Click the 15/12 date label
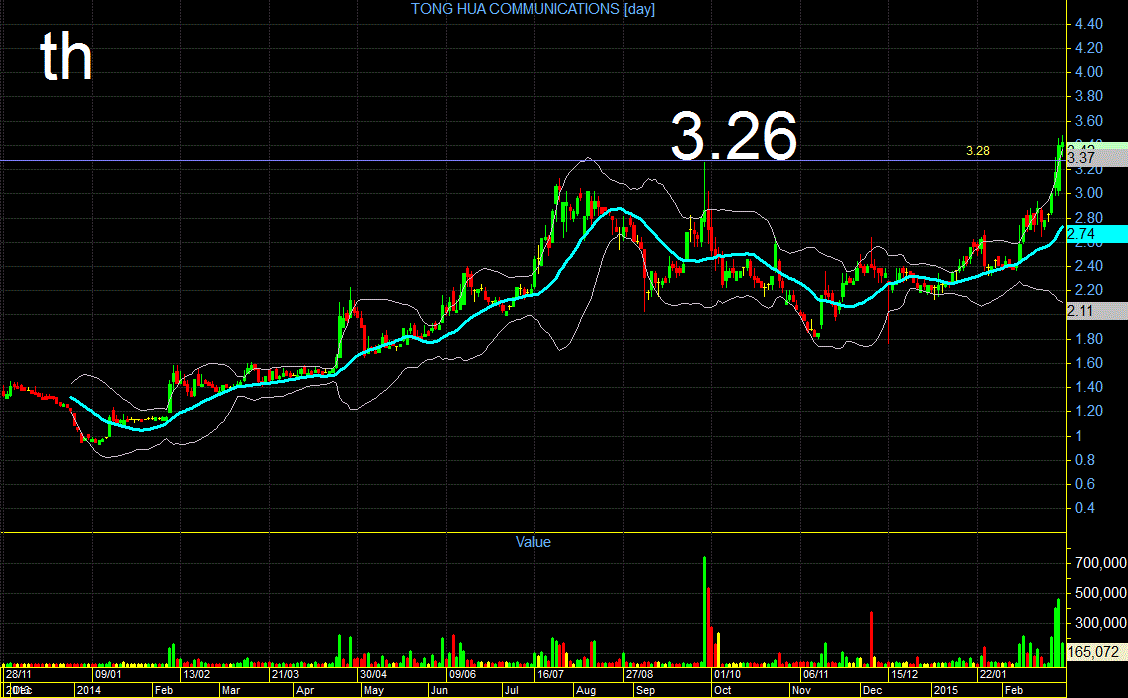The height and width of the screenshot is (698, 1128). coord(905,674)
